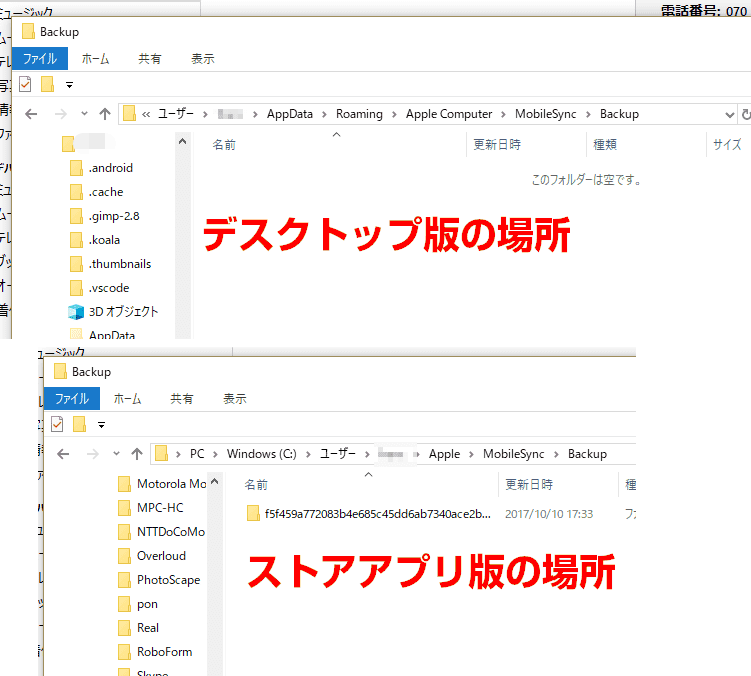Click new folder icon in top window quick access toolbar

pos(47,84)
